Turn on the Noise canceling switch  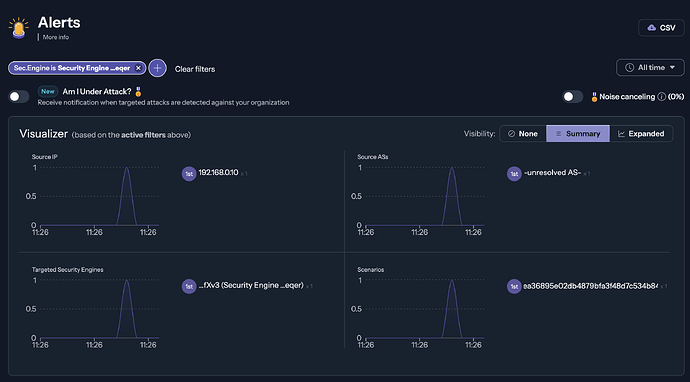pos(573,97)
